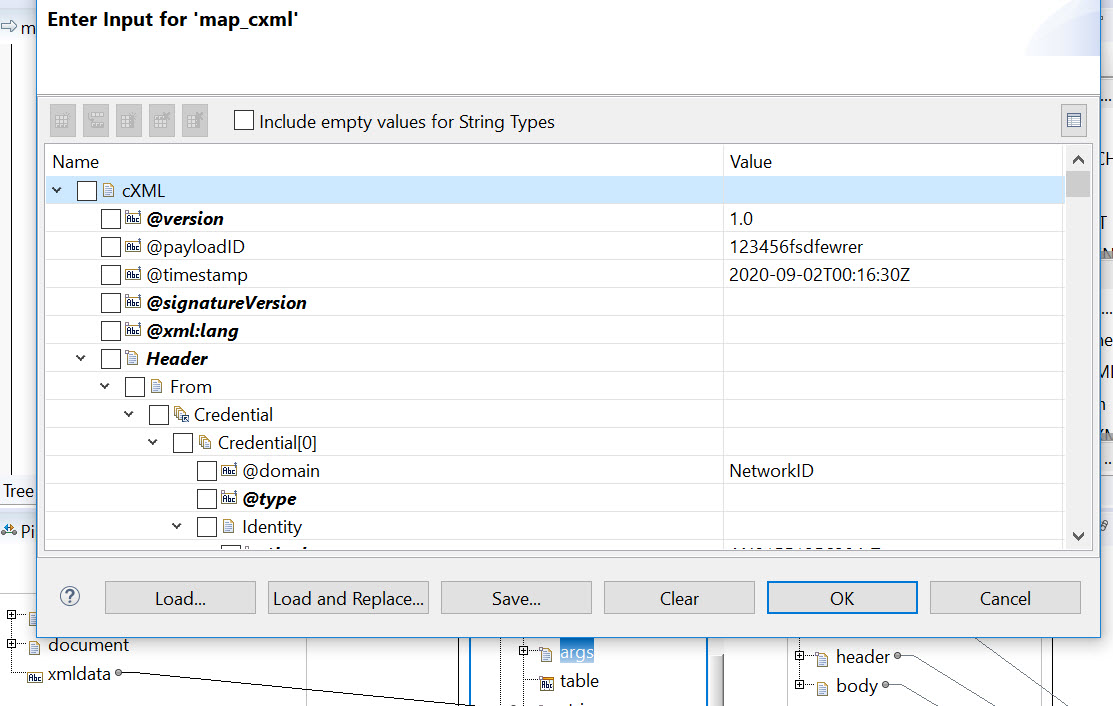Check the @timestamp checkbox

[111, 275]
